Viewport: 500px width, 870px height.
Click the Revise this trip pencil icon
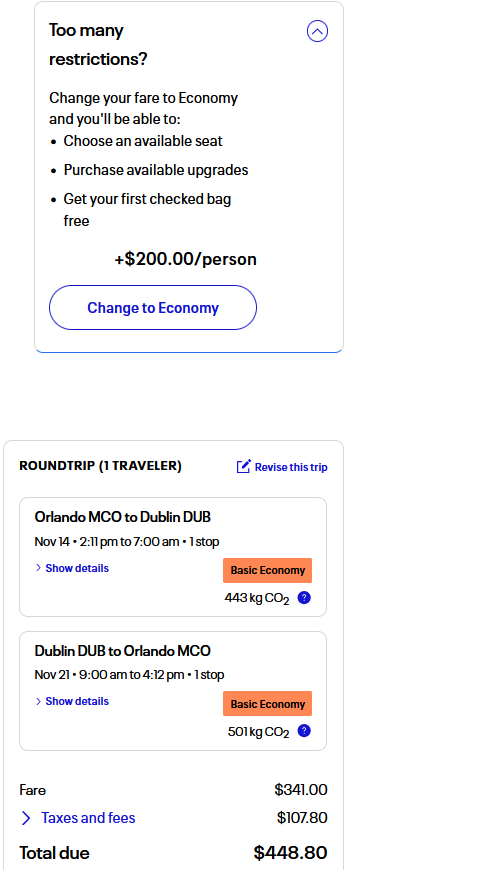point(244,467)
